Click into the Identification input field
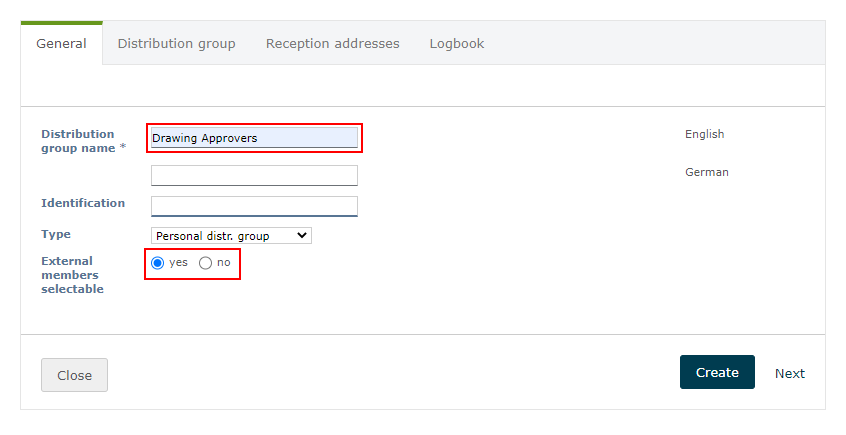846x435 pixels. 254,206
